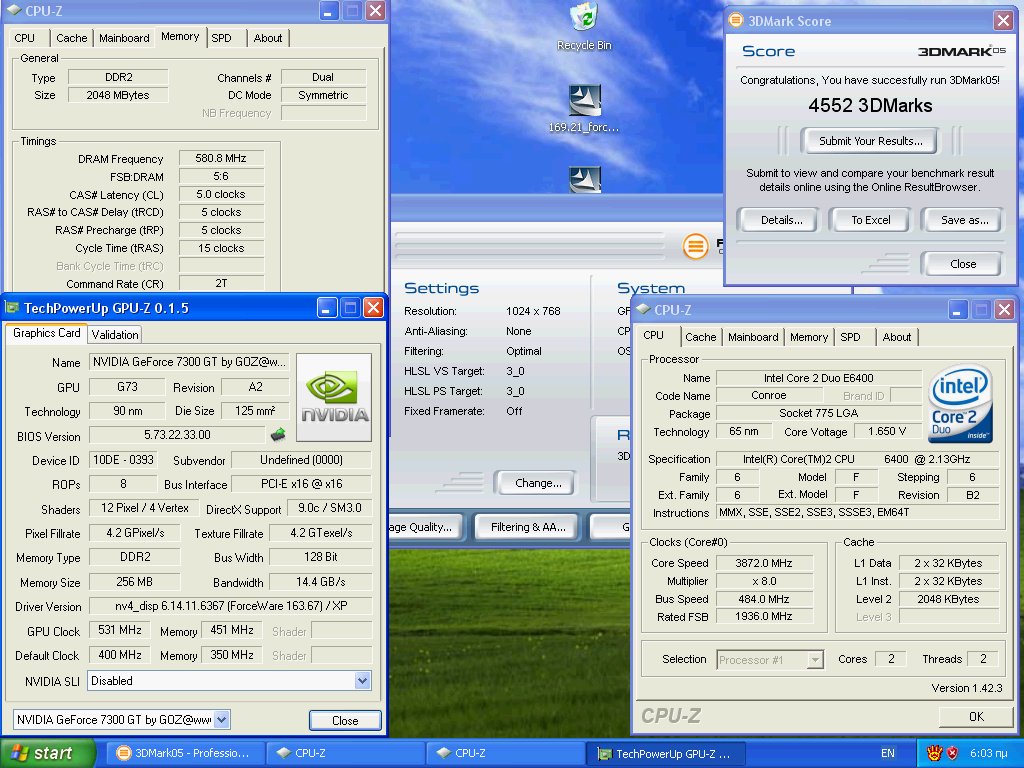Click the Core Speed value 3872.0 MHz
Screen dimensions: 1024x768
(764, 563)
